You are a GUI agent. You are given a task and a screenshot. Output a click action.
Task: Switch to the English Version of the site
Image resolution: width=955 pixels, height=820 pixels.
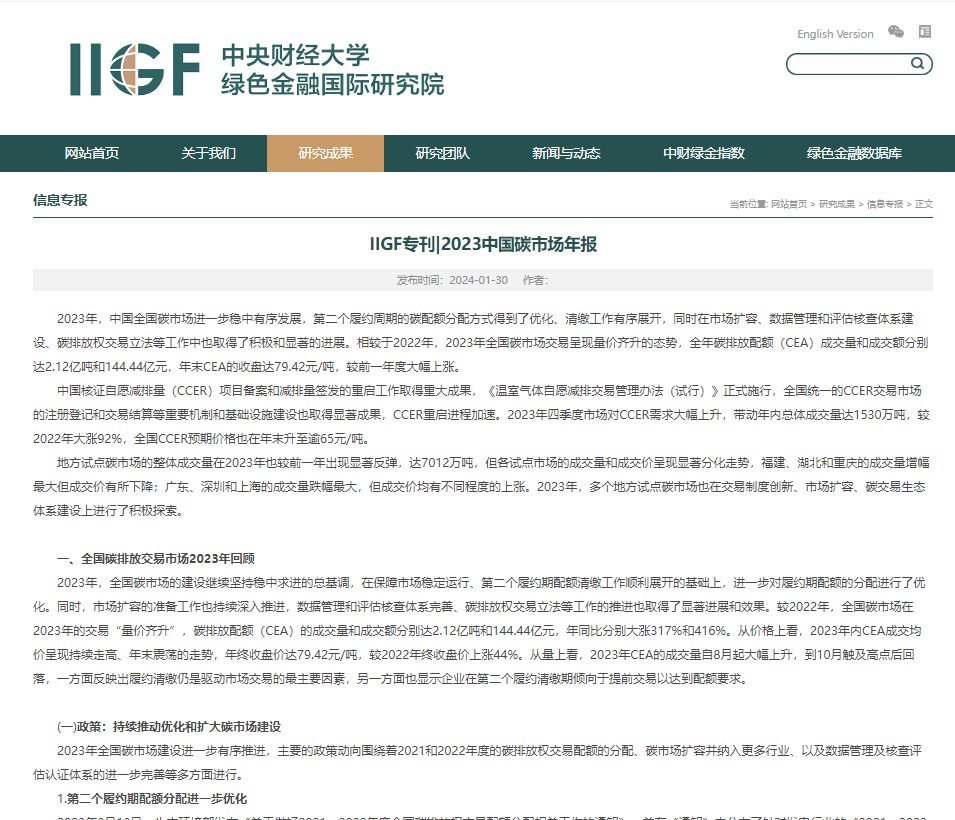coord(834,33)
